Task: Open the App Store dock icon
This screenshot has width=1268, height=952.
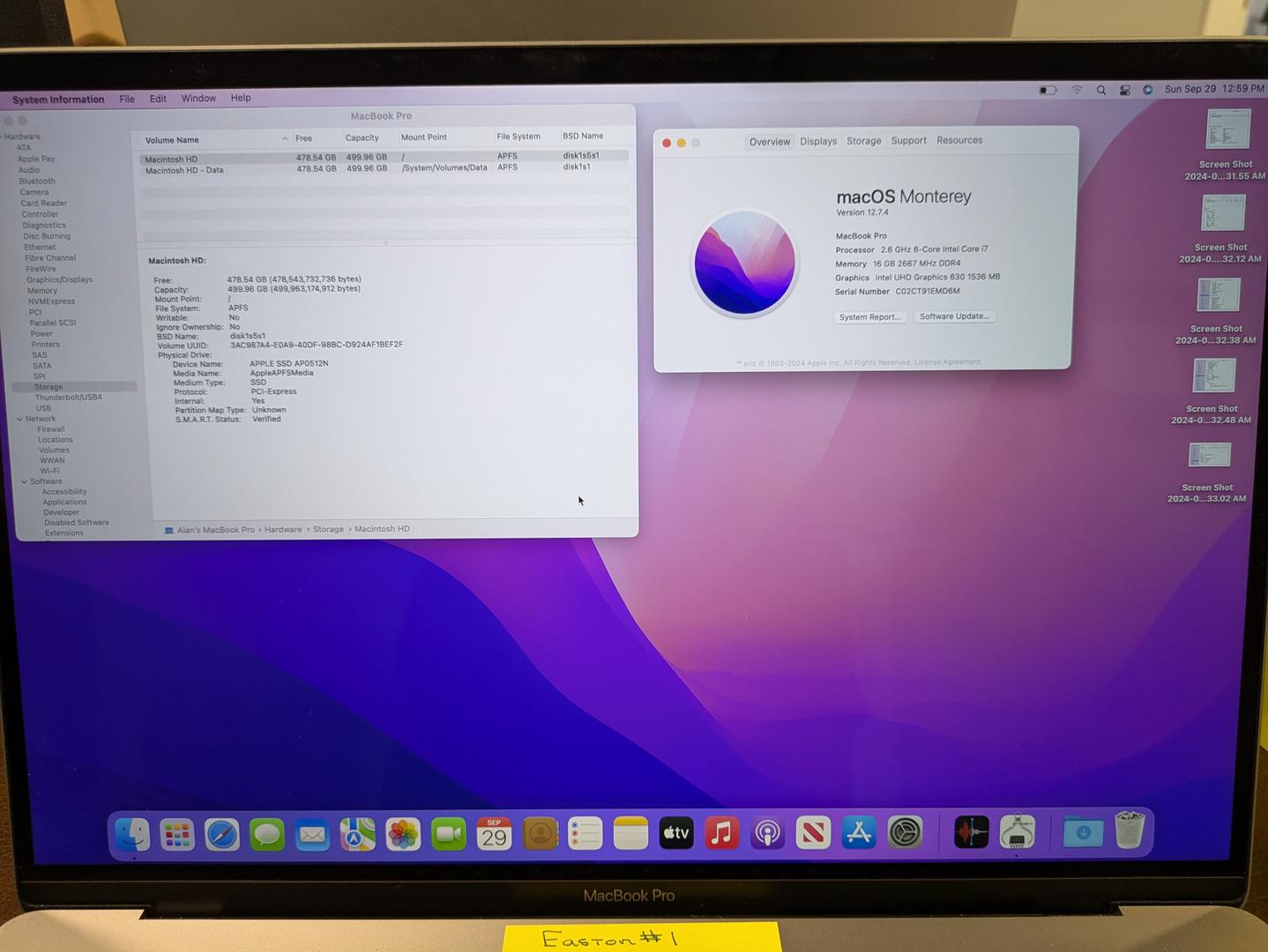Action: 859,833
